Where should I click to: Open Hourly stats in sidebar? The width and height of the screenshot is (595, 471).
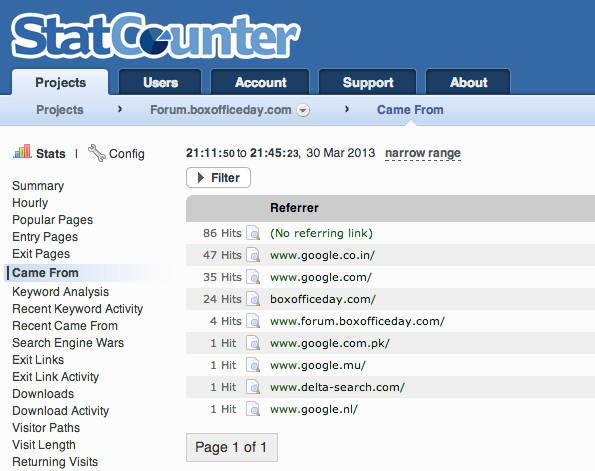pos(30,203)
